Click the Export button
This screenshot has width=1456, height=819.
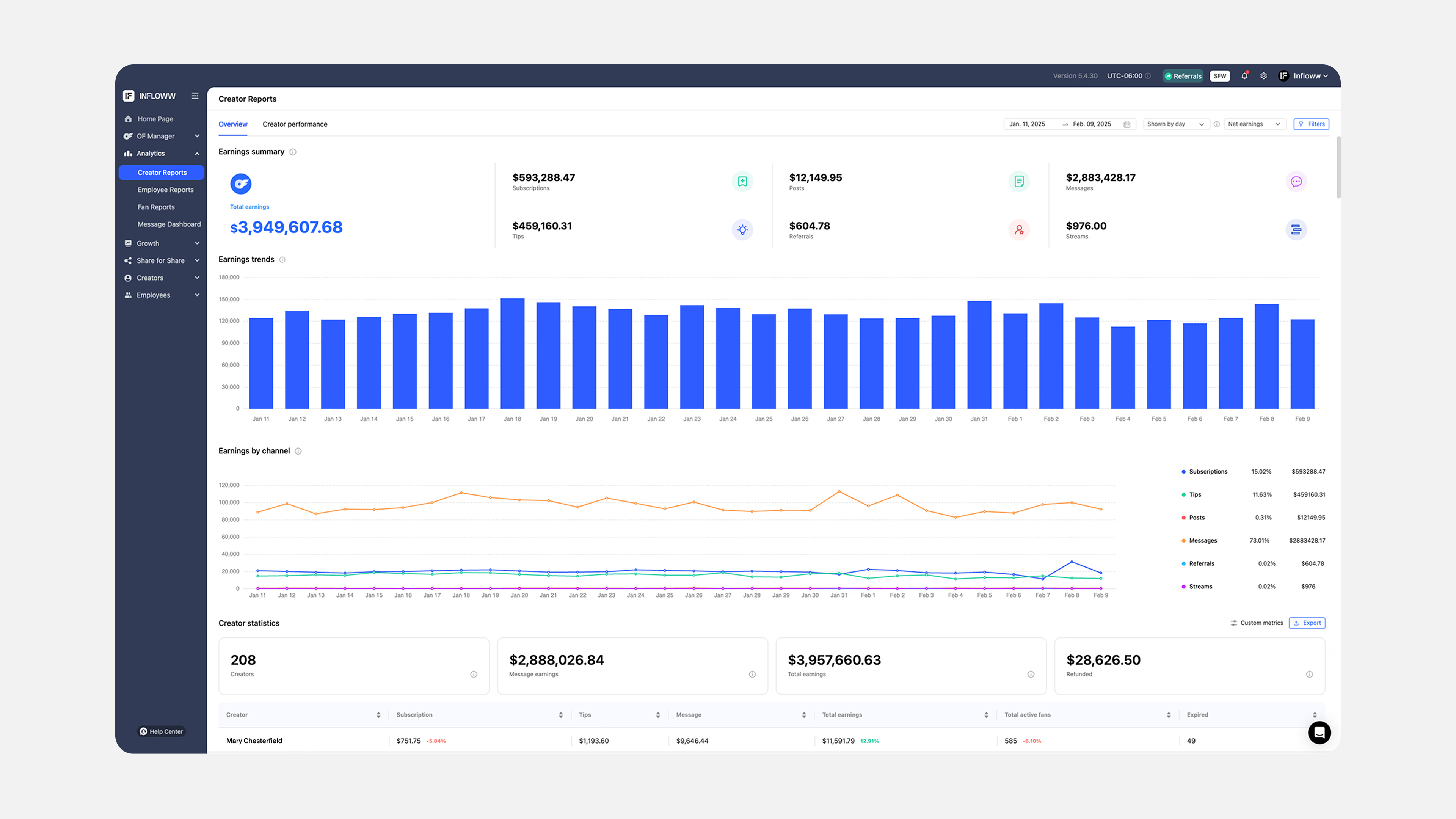click(x=1307, y=623)
